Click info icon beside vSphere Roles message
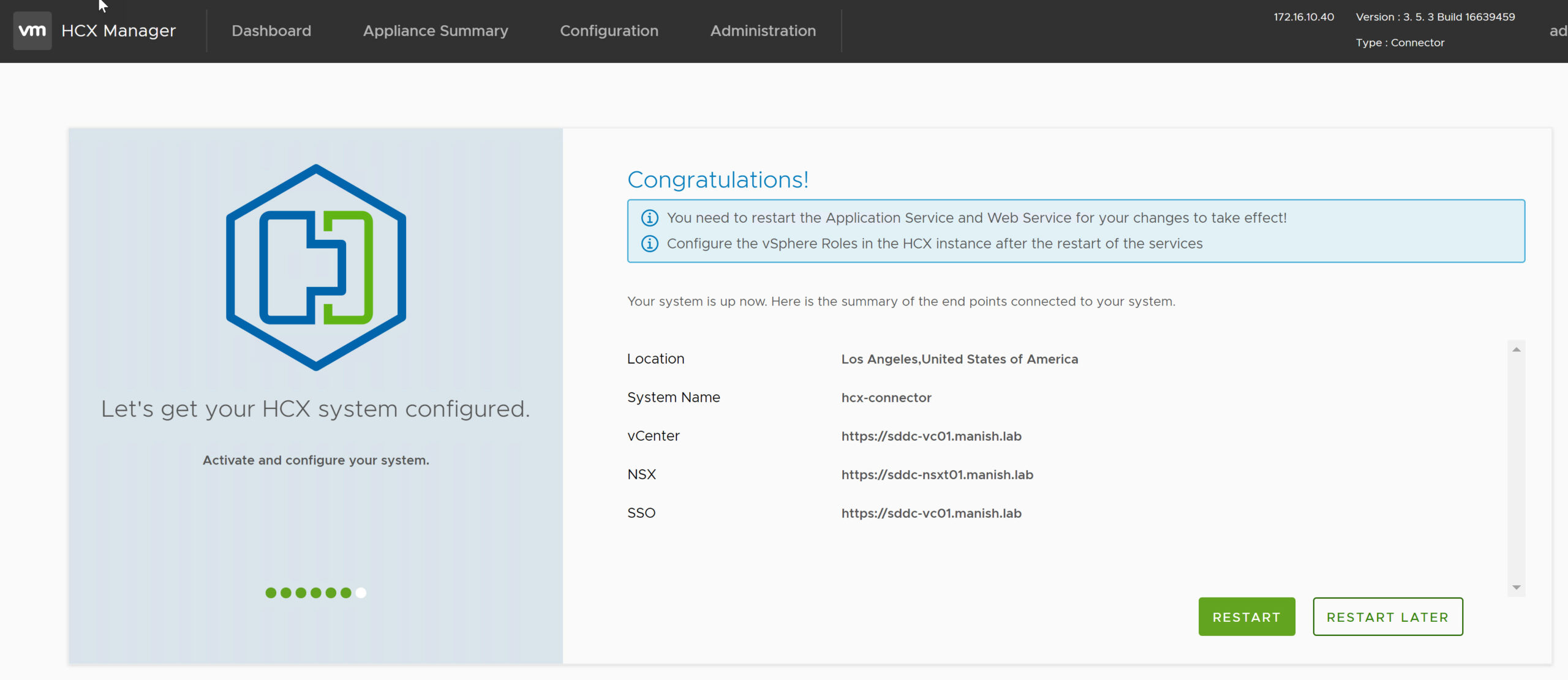 point(649,244)
